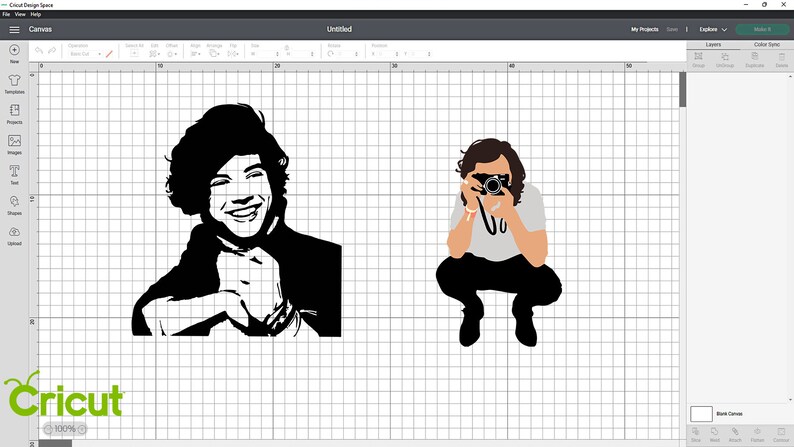Click the Select All icon
794x447 pixels.
(x=134, y=51)
